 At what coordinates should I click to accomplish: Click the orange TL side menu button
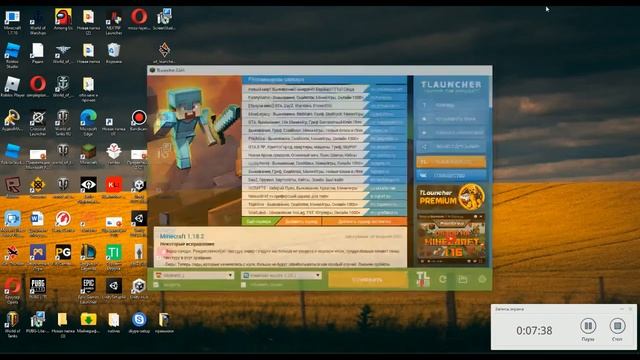click(451, 162)
